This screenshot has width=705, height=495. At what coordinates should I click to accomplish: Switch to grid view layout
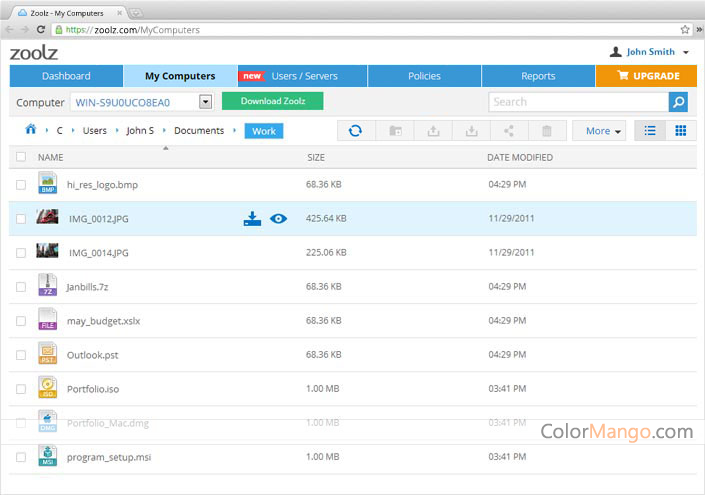tap(681, 131)
